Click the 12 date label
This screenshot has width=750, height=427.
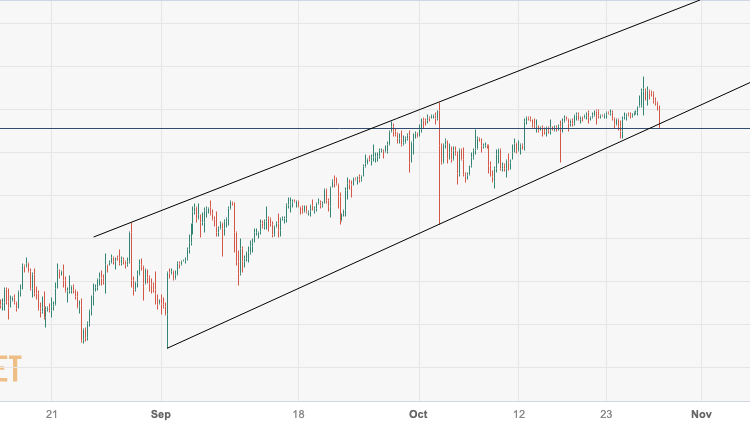(x=518, y=413)
